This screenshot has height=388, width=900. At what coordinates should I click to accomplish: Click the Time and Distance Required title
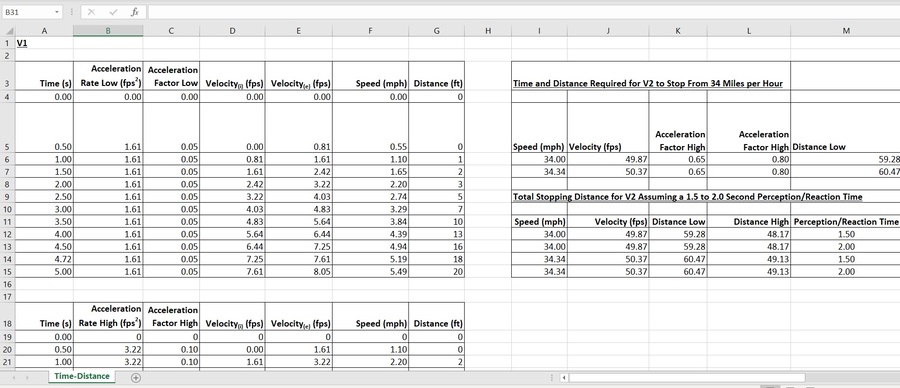(647, 83)
